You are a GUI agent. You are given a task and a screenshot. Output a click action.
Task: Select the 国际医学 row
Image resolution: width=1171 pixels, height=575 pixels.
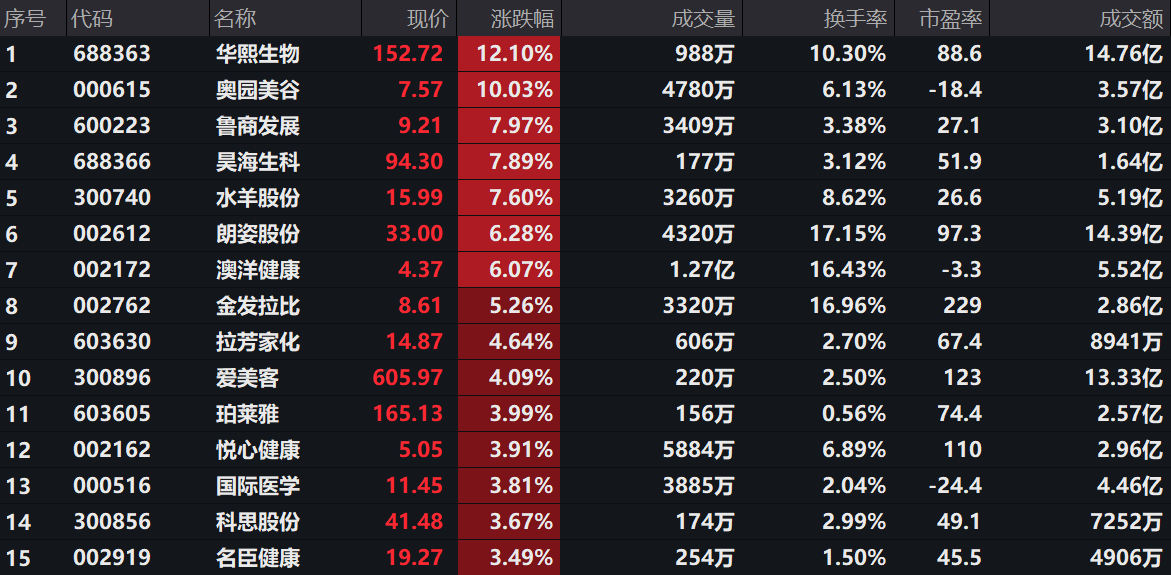tap(586, 486)
